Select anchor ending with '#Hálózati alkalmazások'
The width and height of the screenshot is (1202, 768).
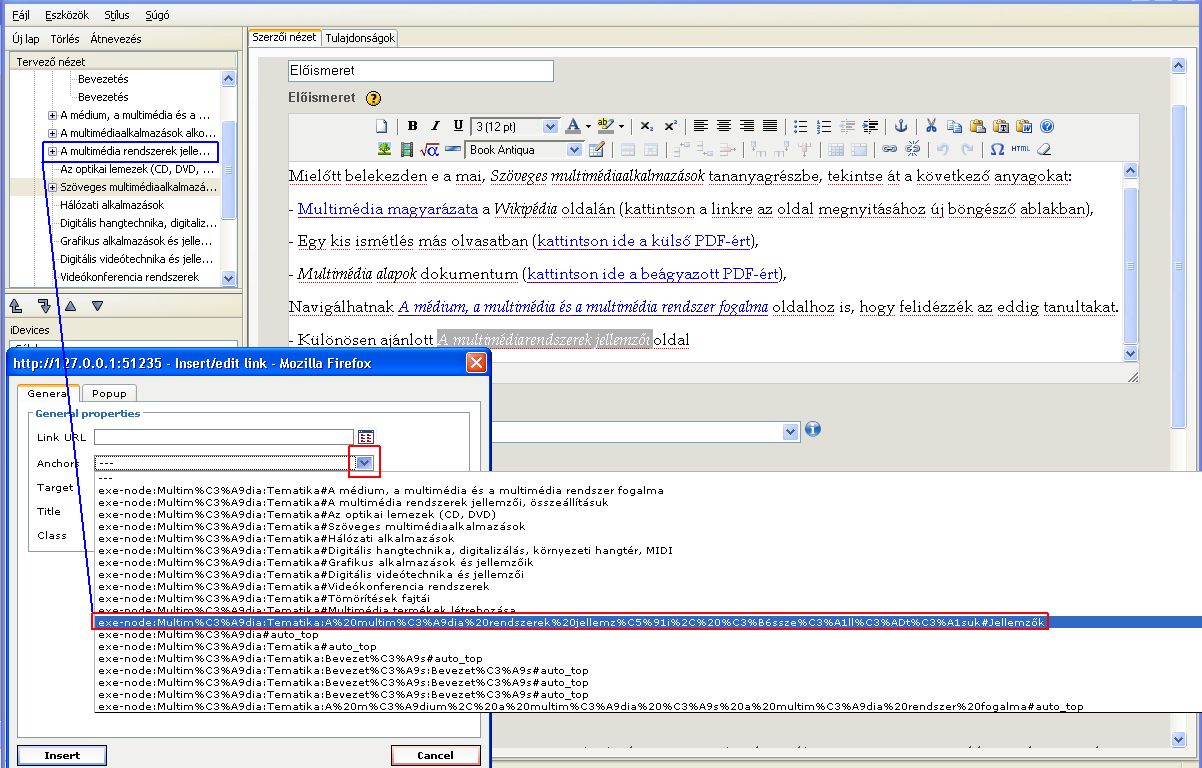point(275,538)
